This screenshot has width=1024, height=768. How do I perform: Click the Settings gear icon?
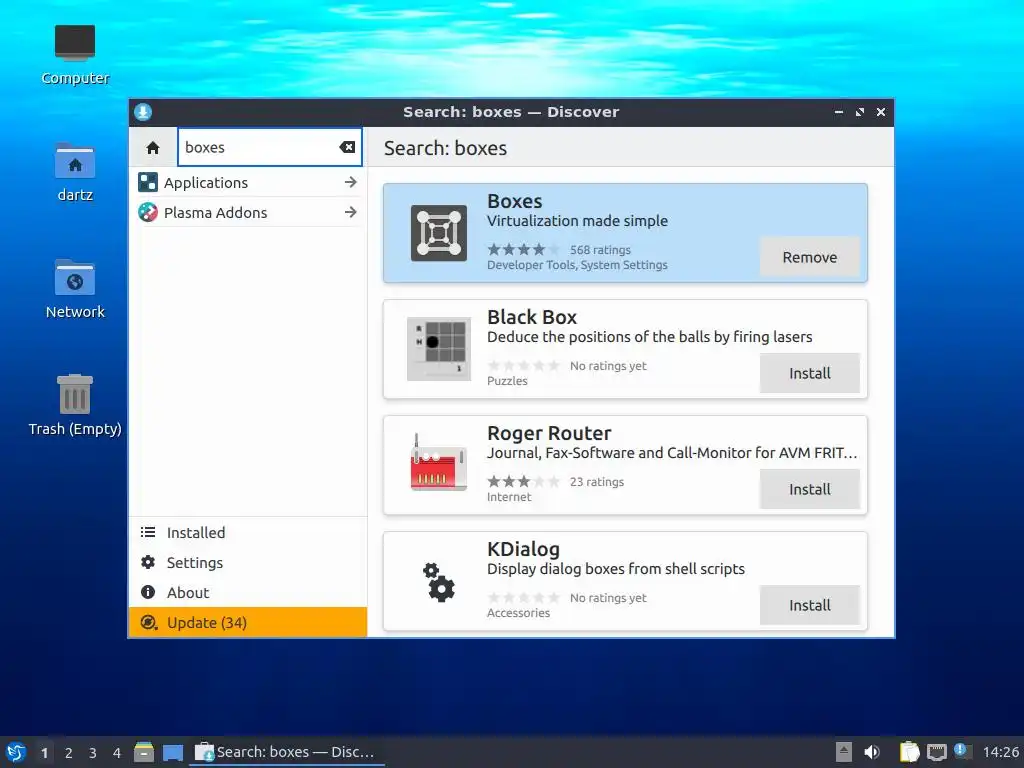coord(148,562)
